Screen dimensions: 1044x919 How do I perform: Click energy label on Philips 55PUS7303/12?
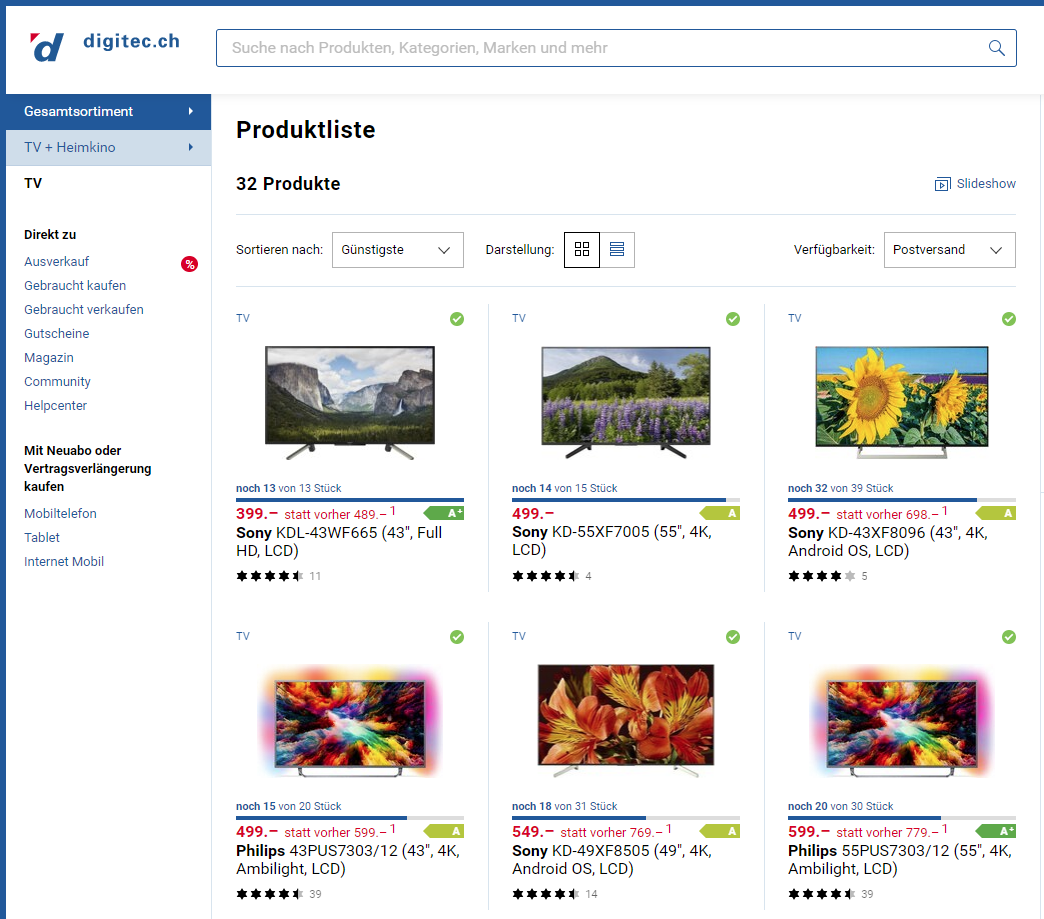(x=996, y=831)
